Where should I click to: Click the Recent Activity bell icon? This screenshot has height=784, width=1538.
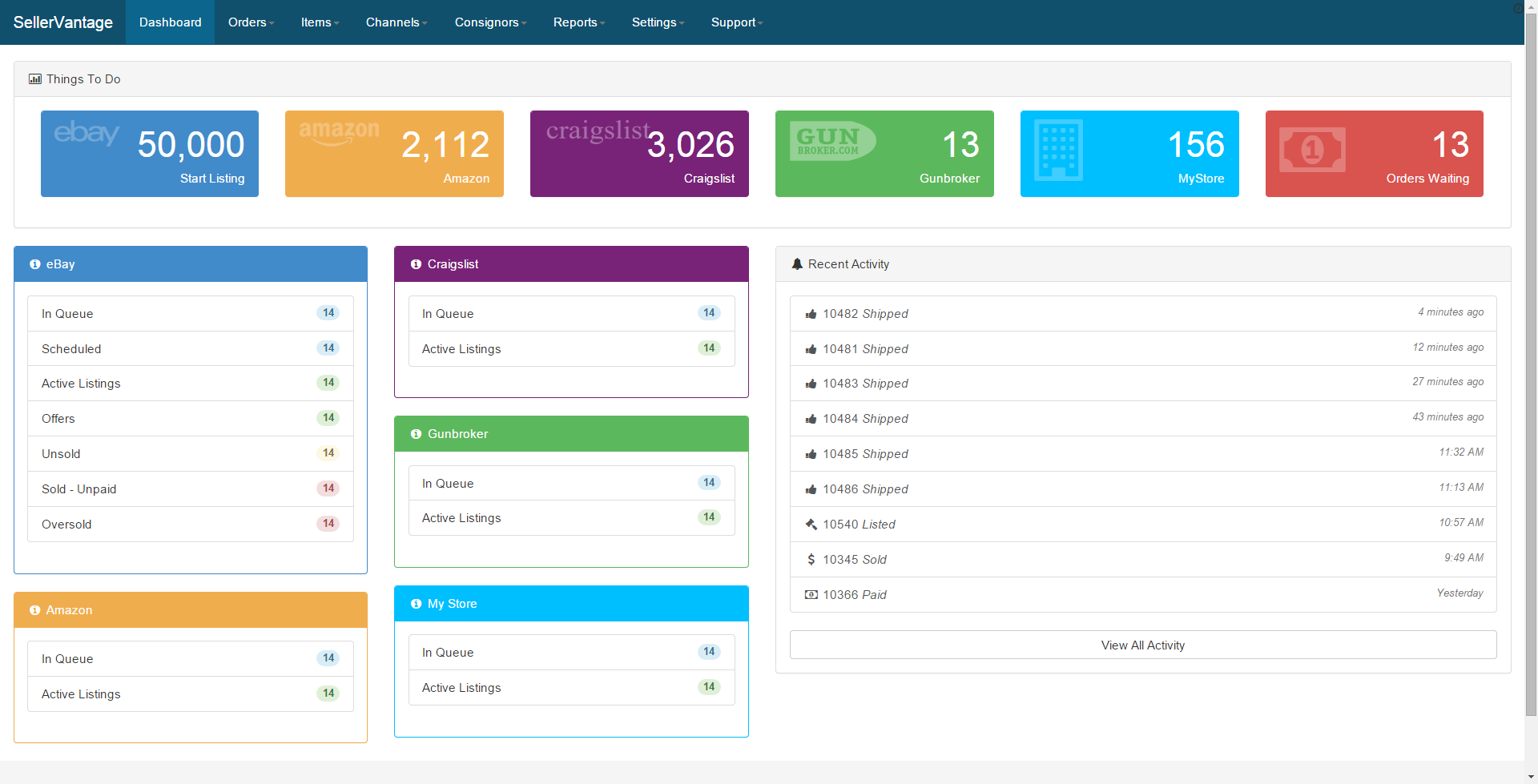click(x=797, y=264)
